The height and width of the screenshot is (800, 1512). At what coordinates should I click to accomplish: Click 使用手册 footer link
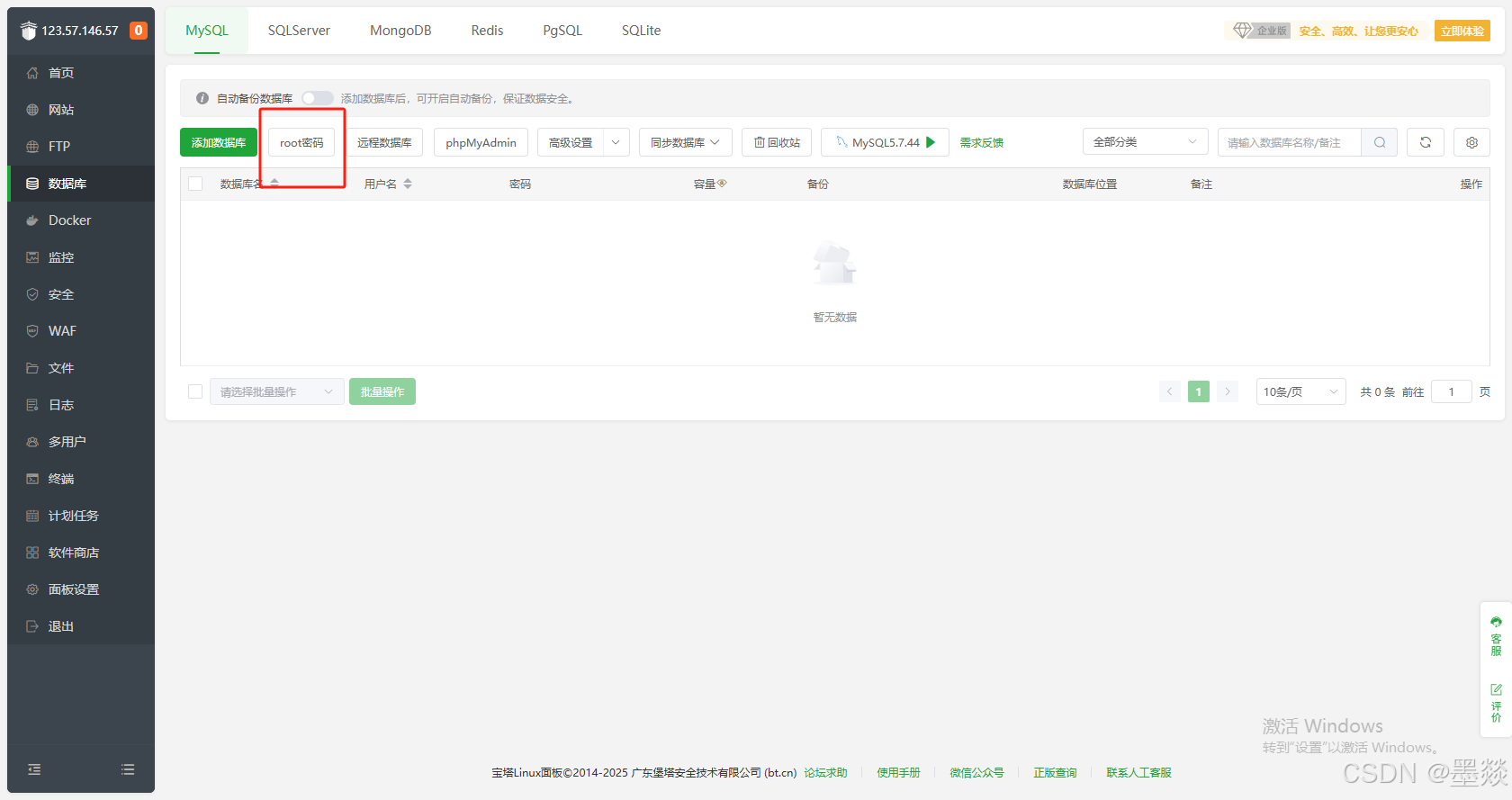[898, 772]
